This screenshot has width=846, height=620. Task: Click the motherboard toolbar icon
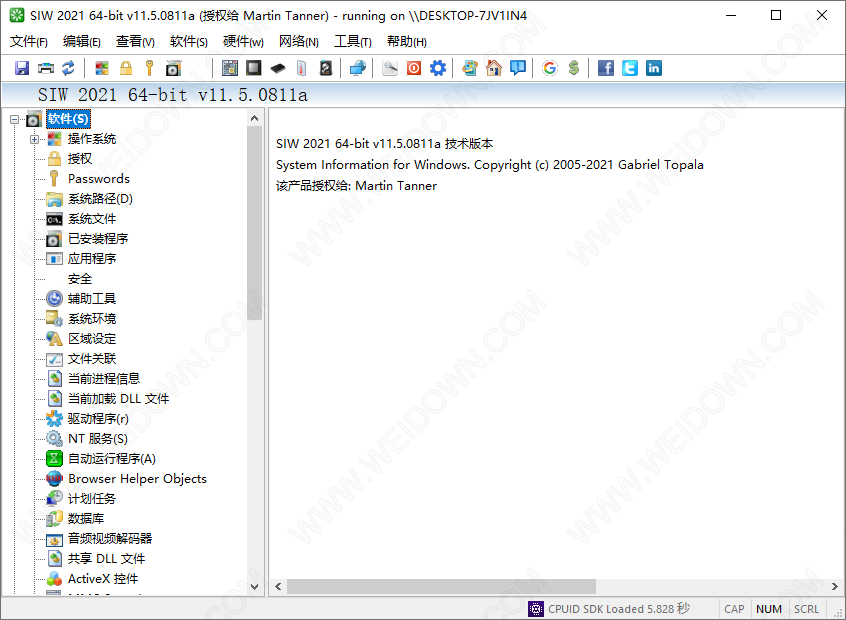[230, 68]
